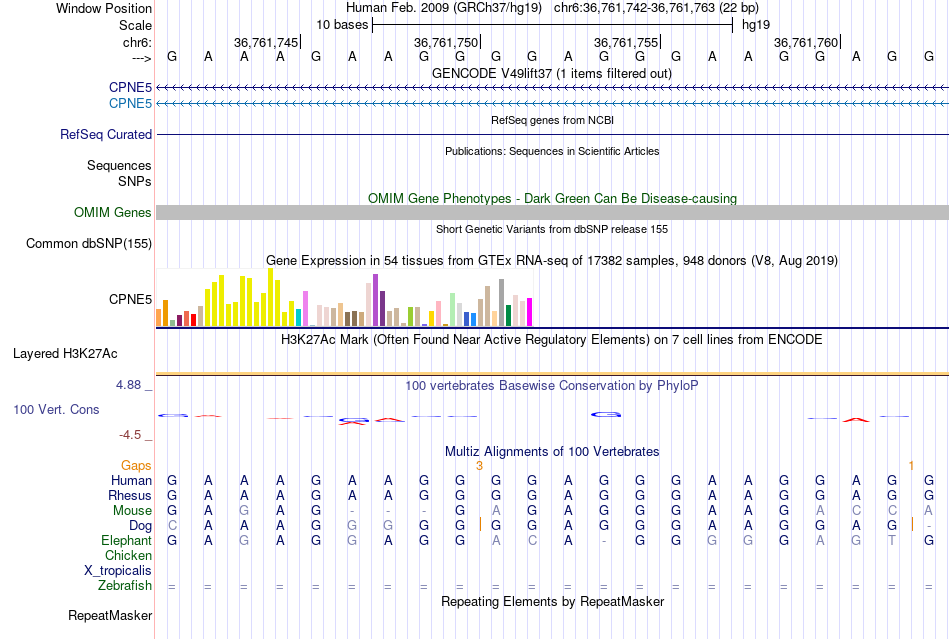Image resolution: width=950 pixels, height=639 pixels.
Task: Click the Elephant alignment row label
Action: (x=126, y=540)
